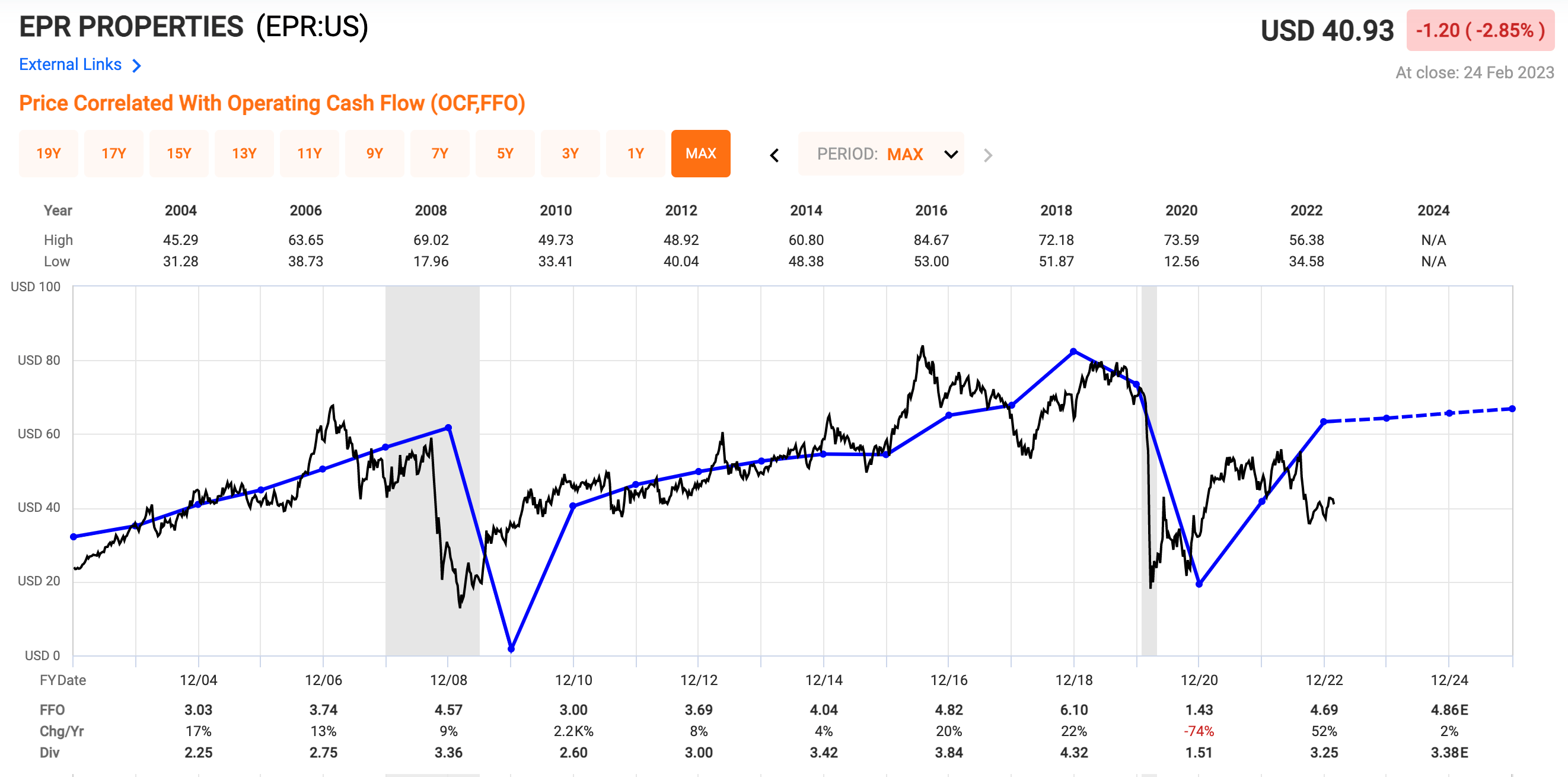
Task: Click the 2024 High N/A value
Action: 1433,240
